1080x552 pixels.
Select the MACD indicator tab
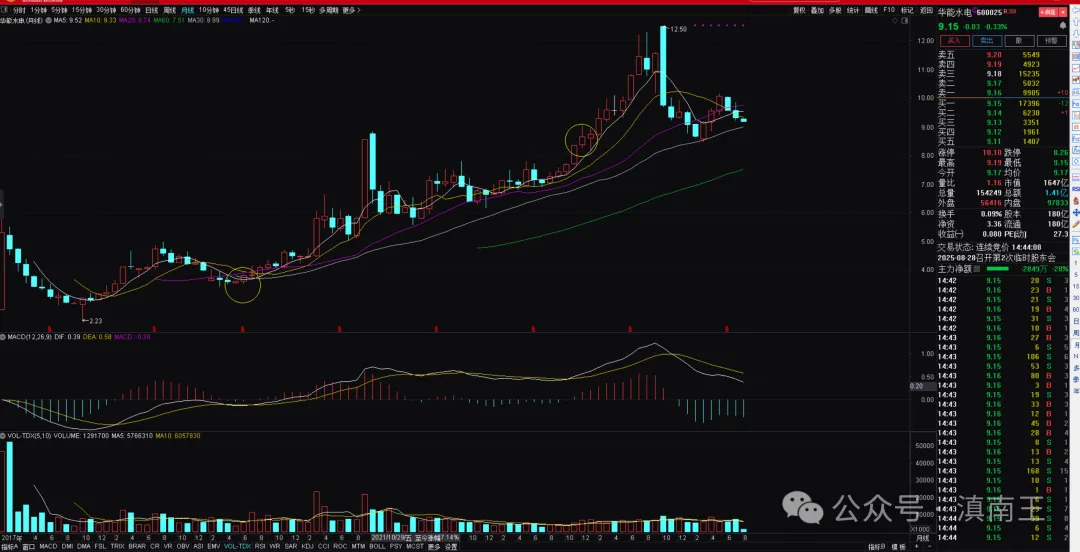tap(48, 546)
